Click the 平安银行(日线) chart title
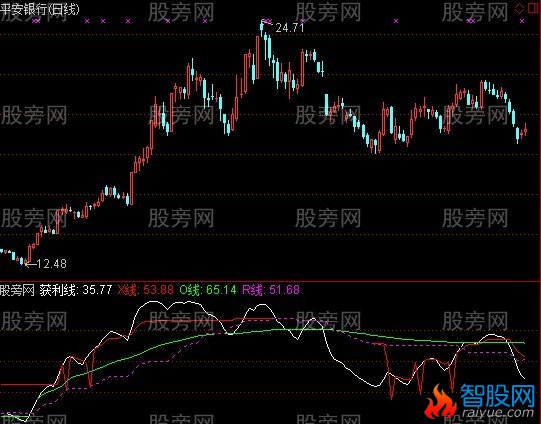541x424 pixels. tap(40, 9)
